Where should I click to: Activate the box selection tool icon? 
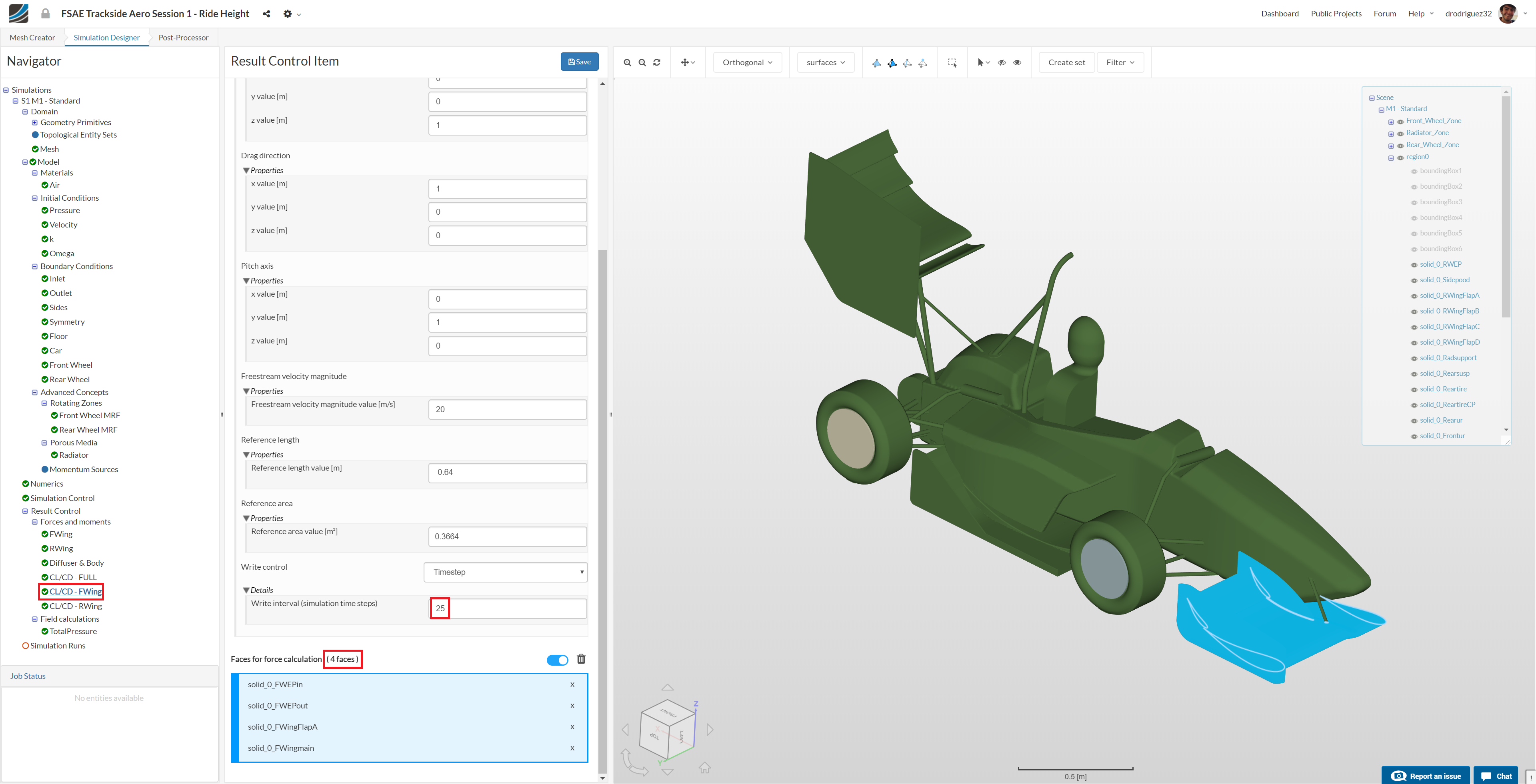(952, 62)
